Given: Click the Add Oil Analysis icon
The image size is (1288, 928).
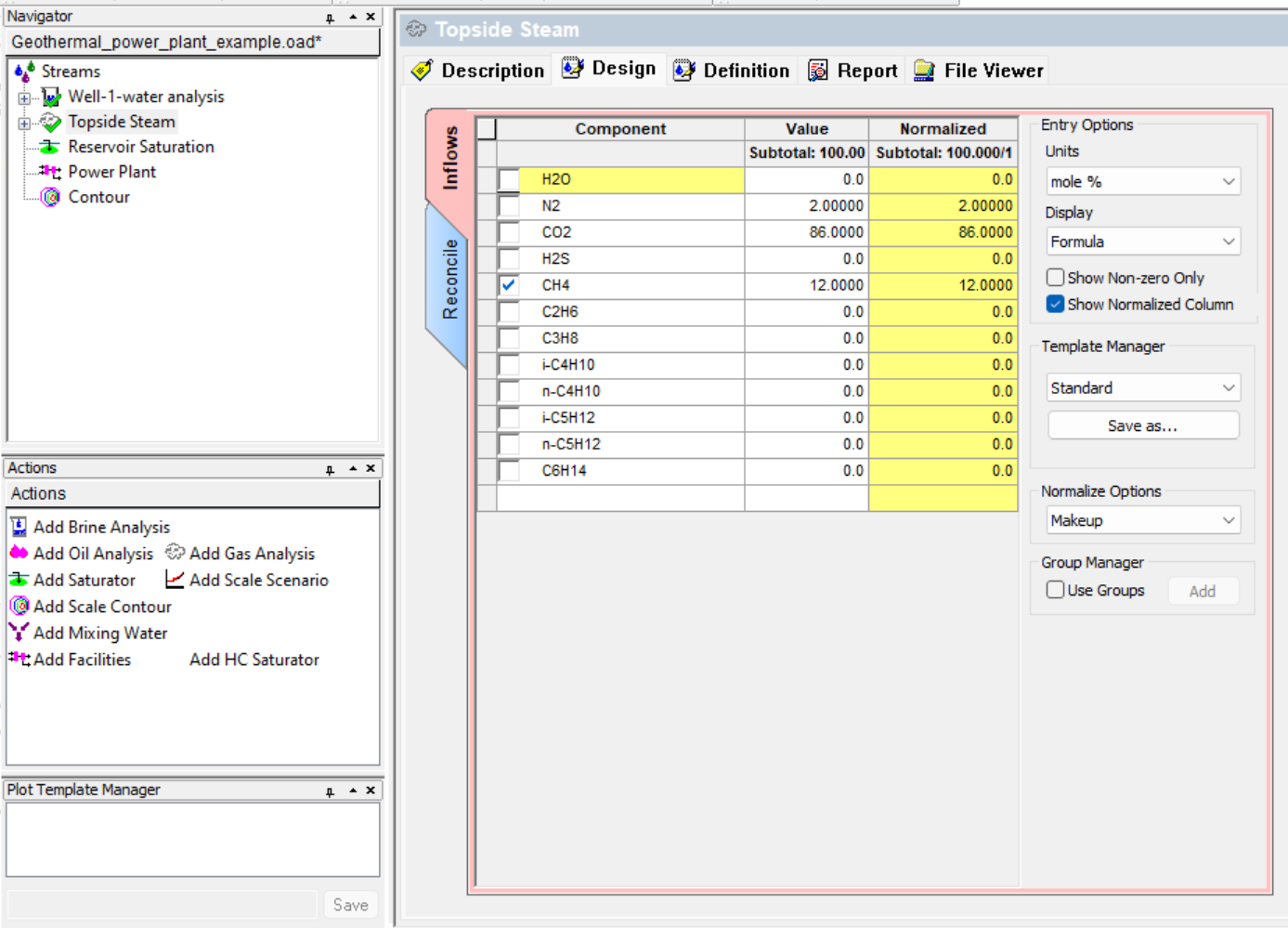Looking at the screenshot, I should click(19, 553).
